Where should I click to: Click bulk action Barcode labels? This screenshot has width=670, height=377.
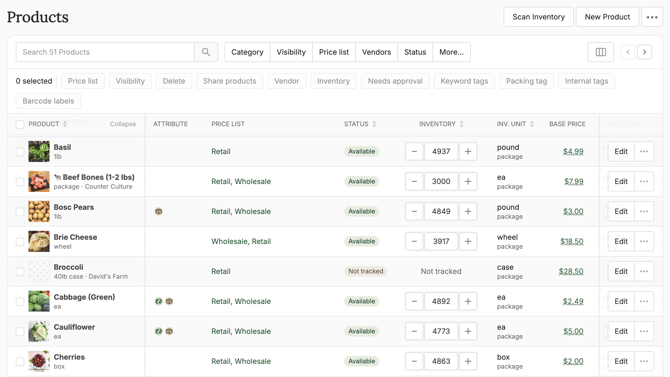(48, 101)
